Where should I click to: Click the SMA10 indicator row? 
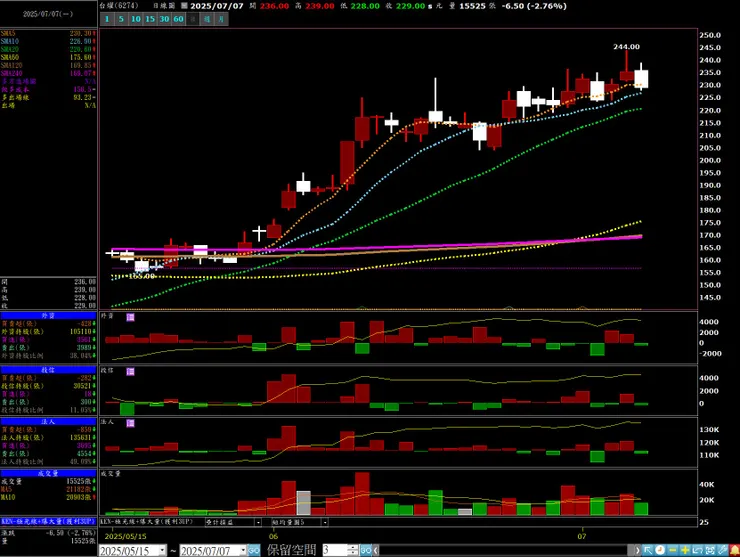(x=48, y=42)
